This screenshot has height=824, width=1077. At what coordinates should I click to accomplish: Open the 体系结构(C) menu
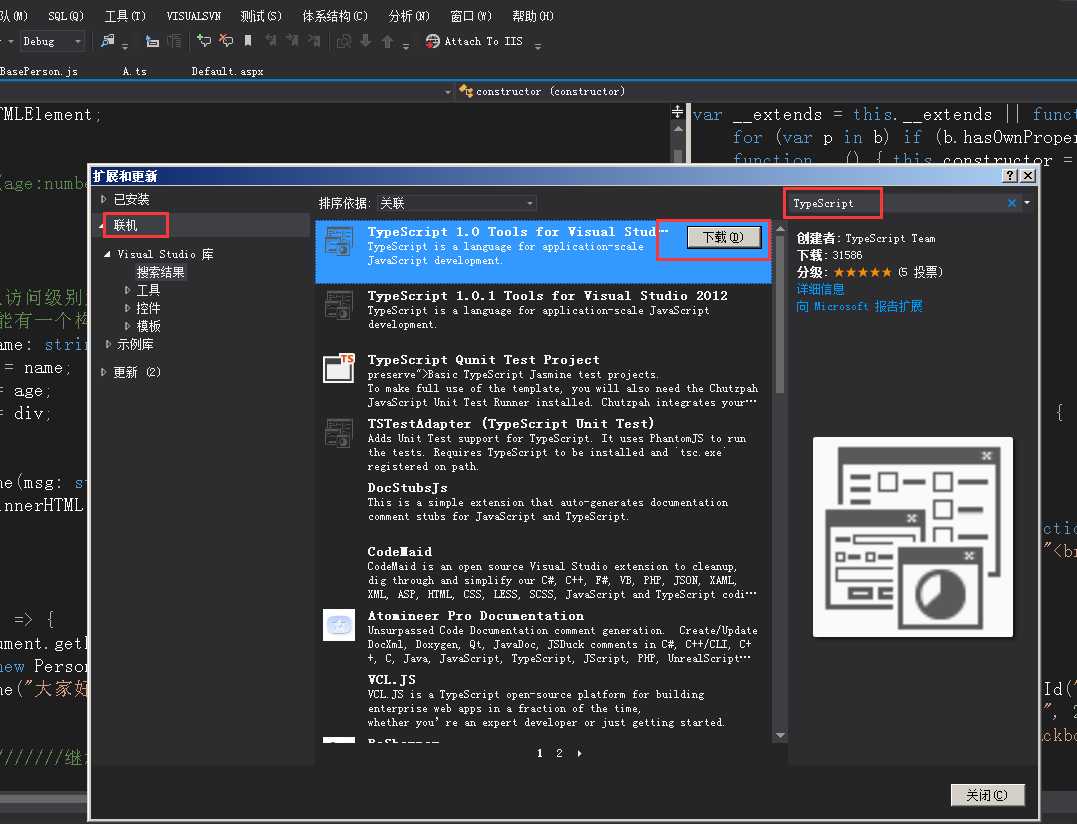coord(335,16)
